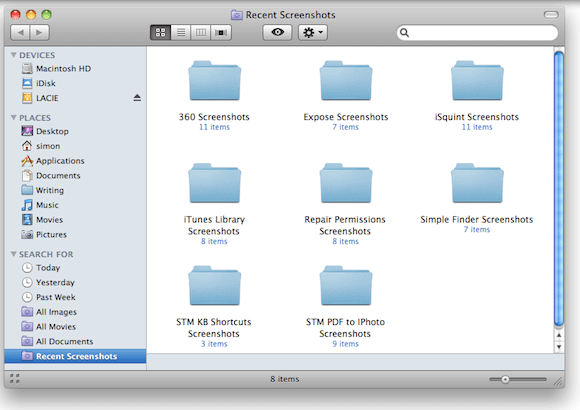Image resolution: width=580 pixels, height=410 pixels.
Task: Open Movies in sidebar
Action: pos(75,220)
